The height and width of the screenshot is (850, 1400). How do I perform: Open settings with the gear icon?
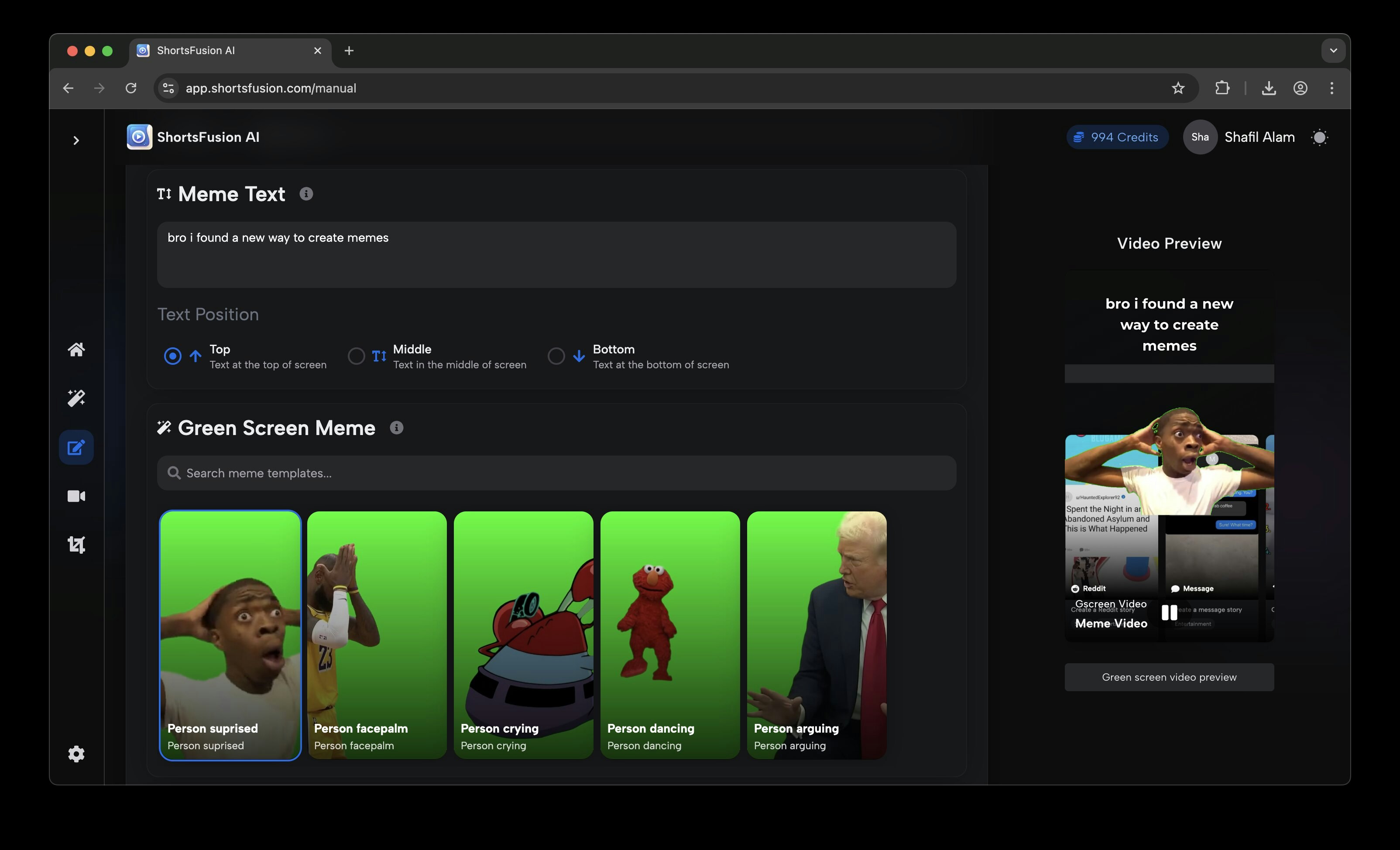76,754
